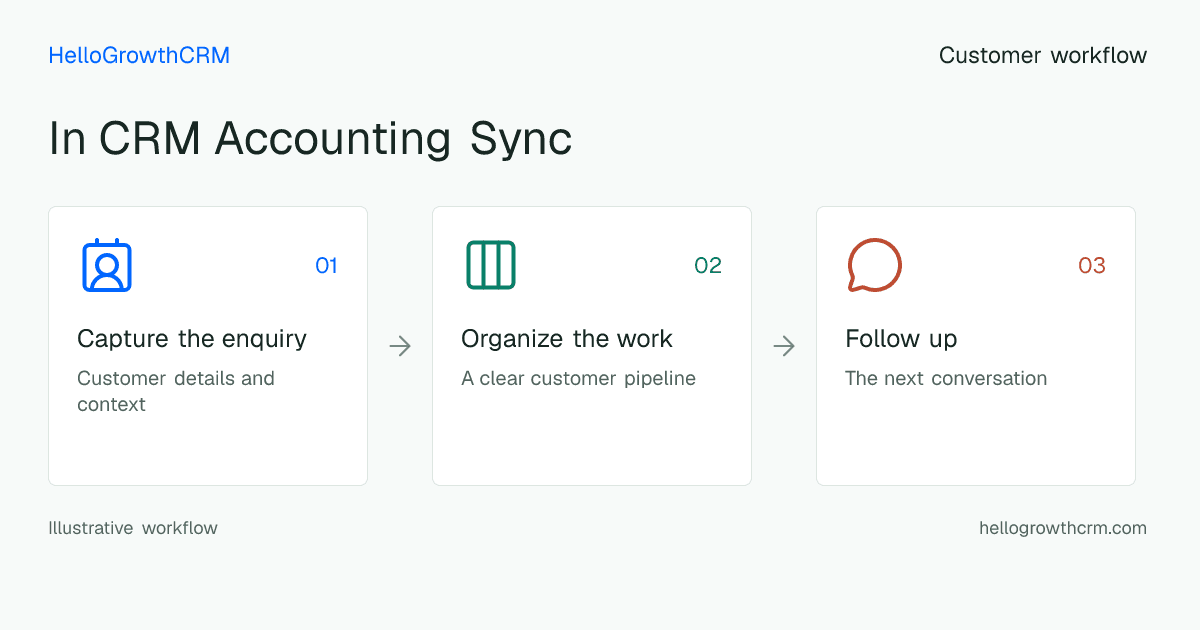Select the Follow up title

tap(901, 339)
